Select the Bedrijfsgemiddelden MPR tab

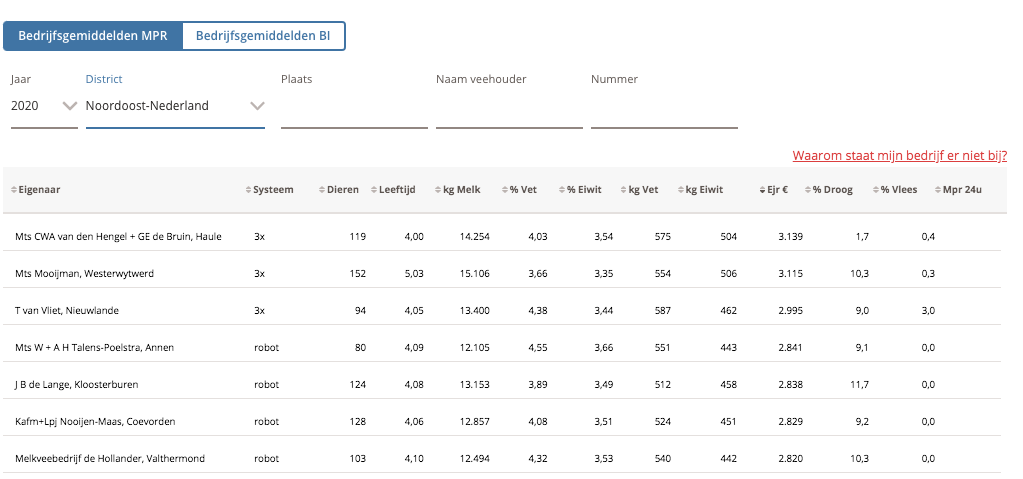pyautogui.click(x=93, y=36)
